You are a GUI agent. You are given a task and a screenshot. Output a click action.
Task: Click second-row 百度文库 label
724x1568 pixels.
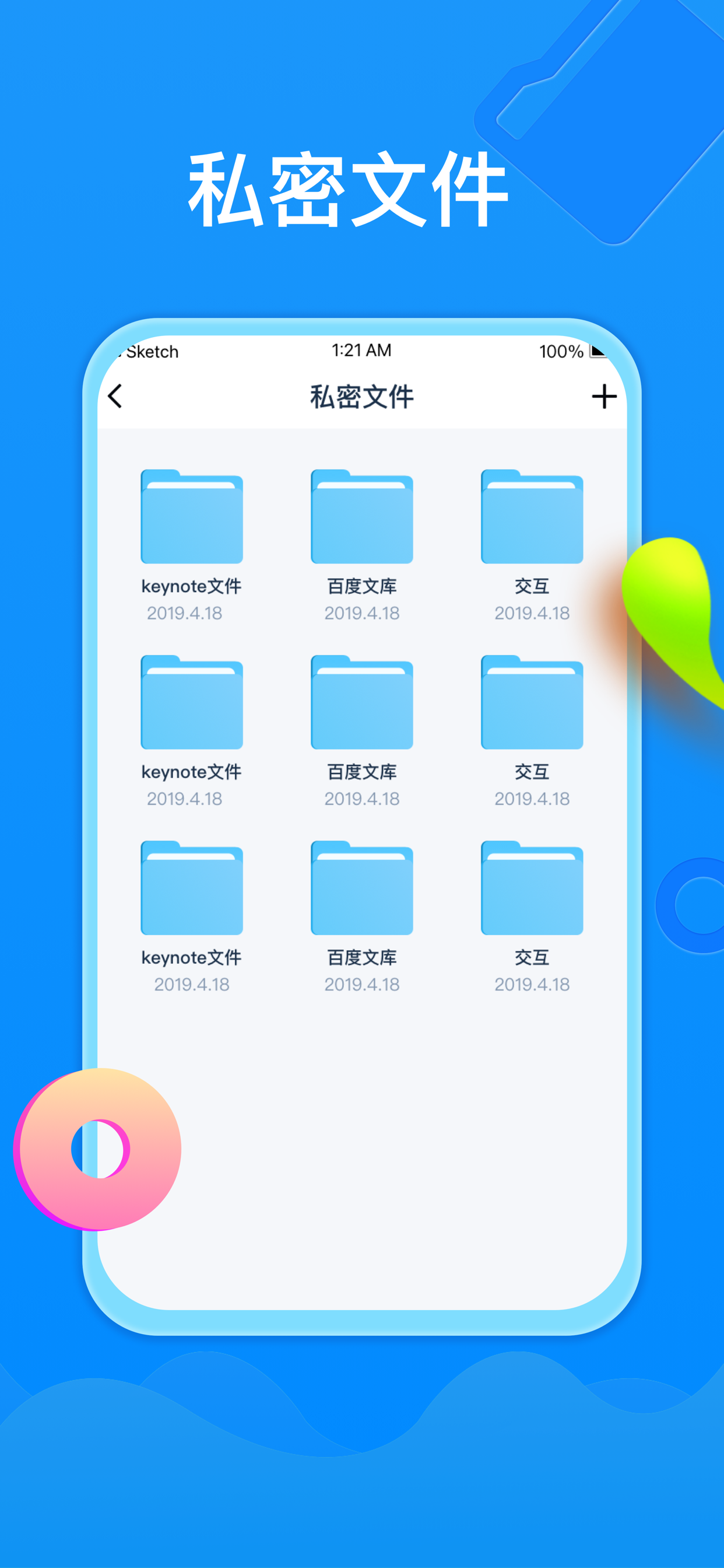pos(362,772)
